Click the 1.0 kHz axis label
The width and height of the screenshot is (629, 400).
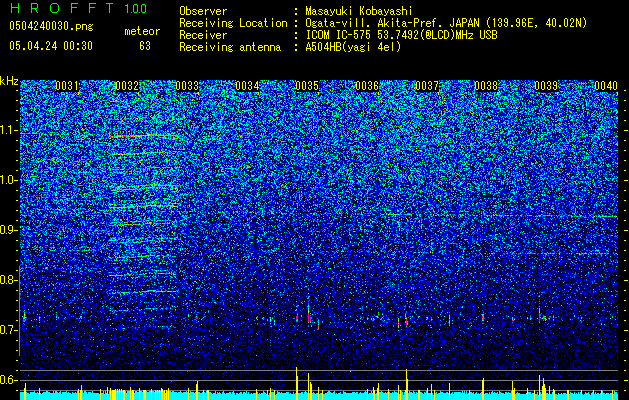[x=8, y=180]
